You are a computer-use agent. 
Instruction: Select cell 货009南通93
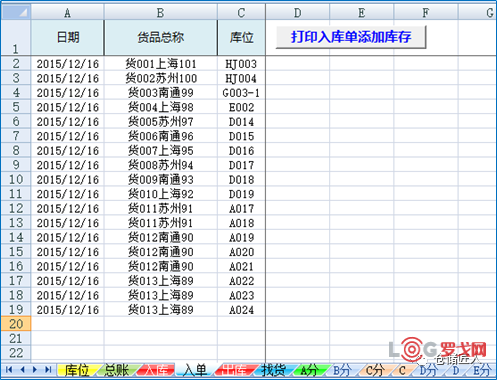point(161,180)
